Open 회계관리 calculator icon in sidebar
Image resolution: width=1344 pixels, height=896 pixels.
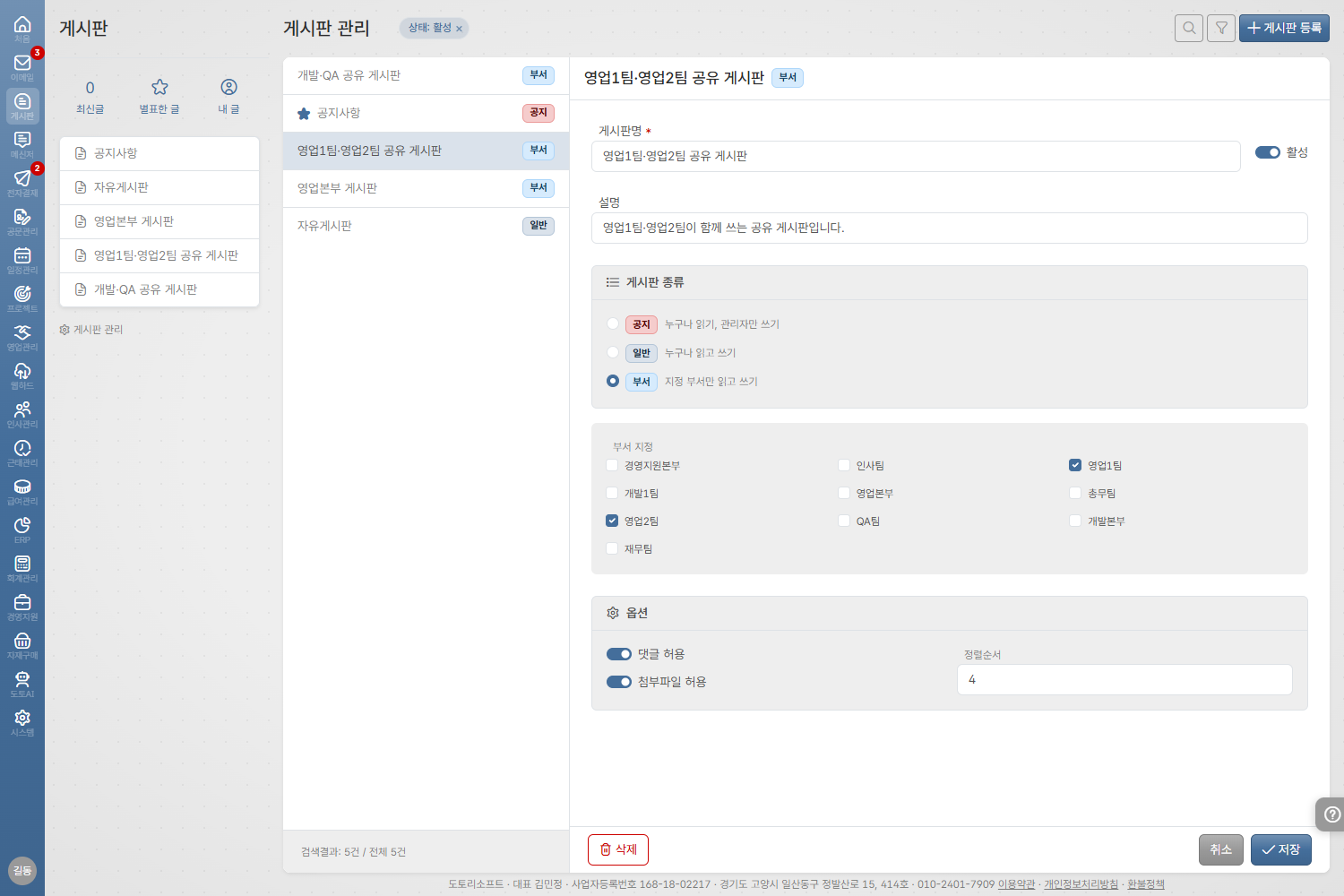(22, 569)
